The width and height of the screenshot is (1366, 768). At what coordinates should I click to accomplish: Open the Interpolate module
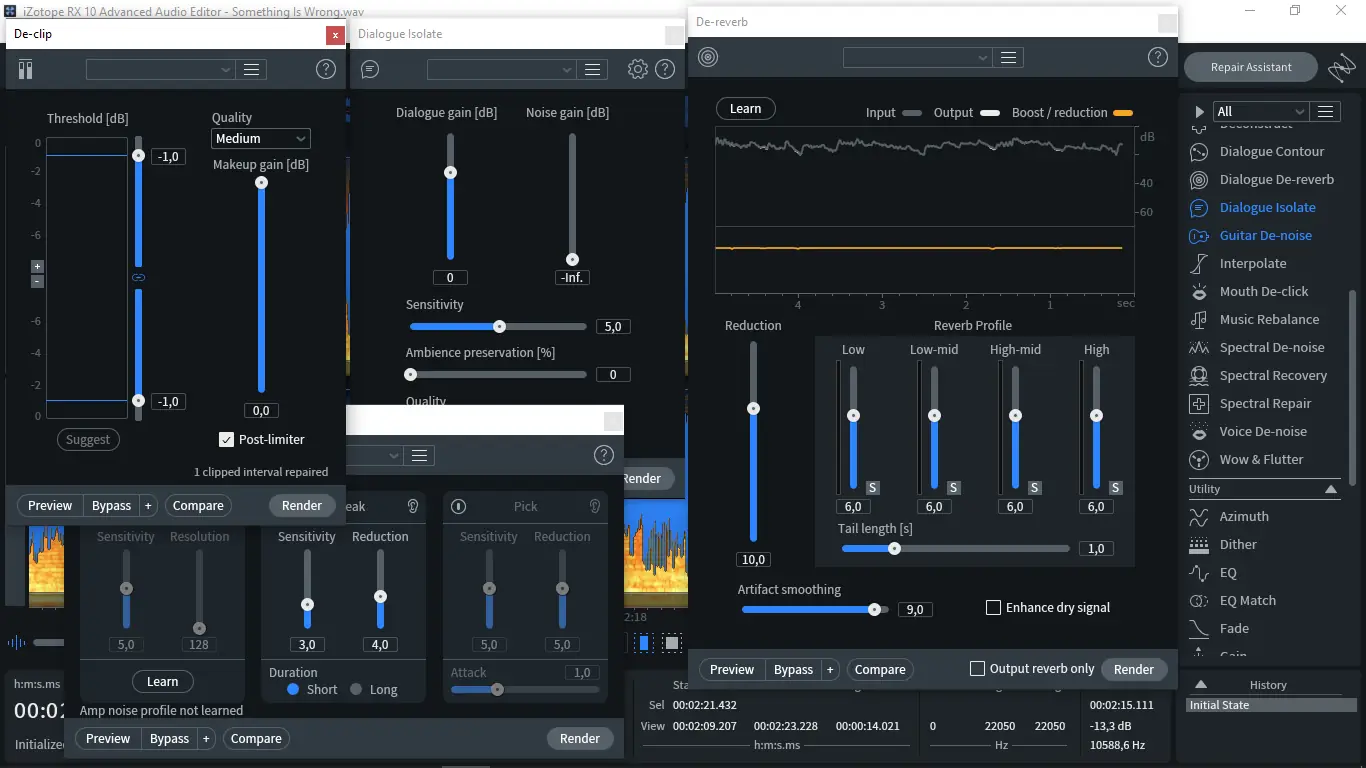point(1253,264)
